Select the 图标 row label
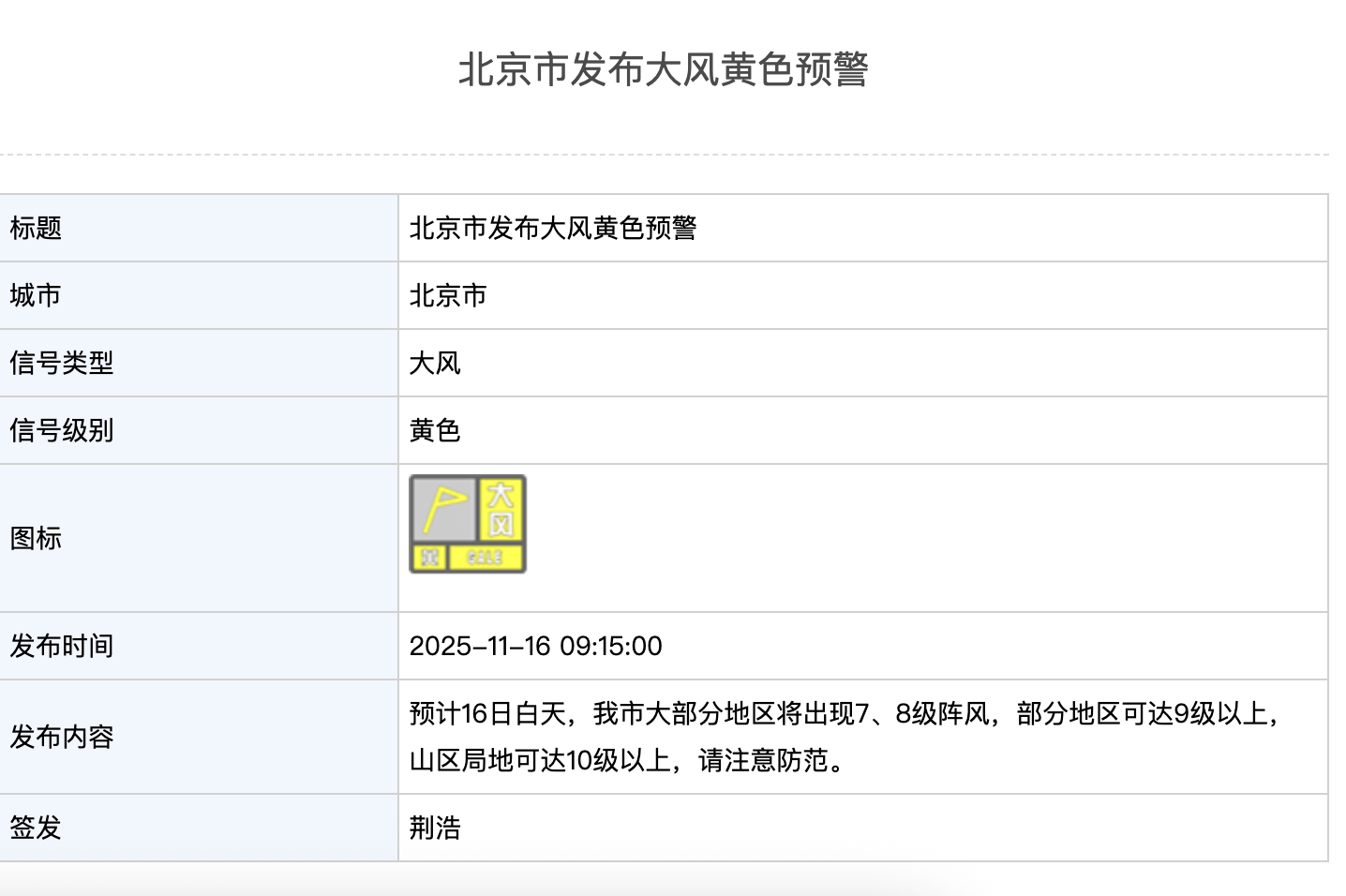 coord(36,538)
